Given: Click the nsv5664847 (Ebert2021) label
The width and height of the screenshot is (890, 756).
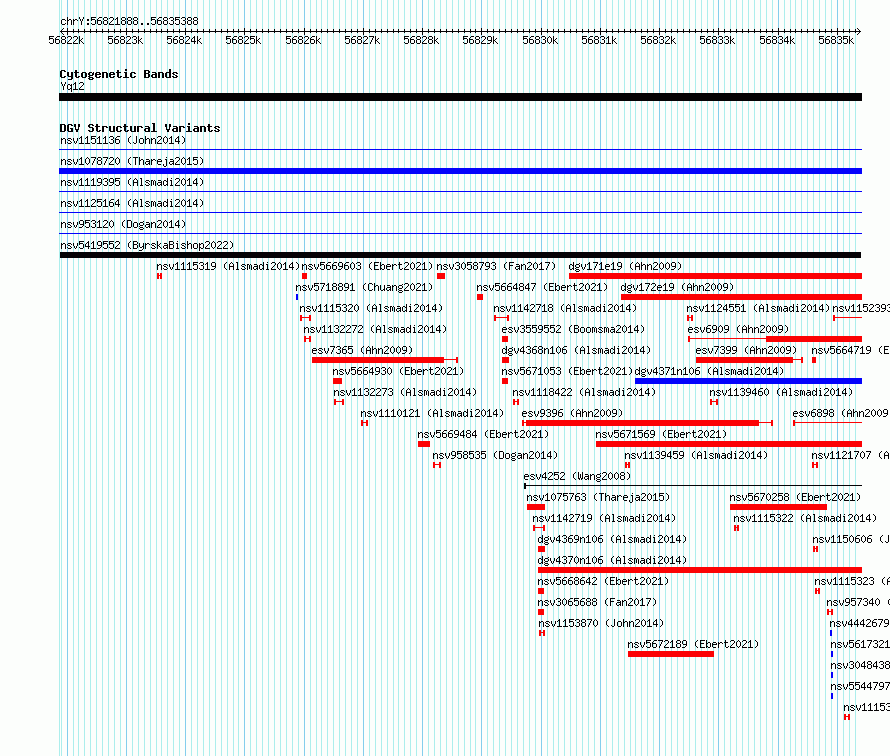Looking at the screenshot, I should pos(542,287).
